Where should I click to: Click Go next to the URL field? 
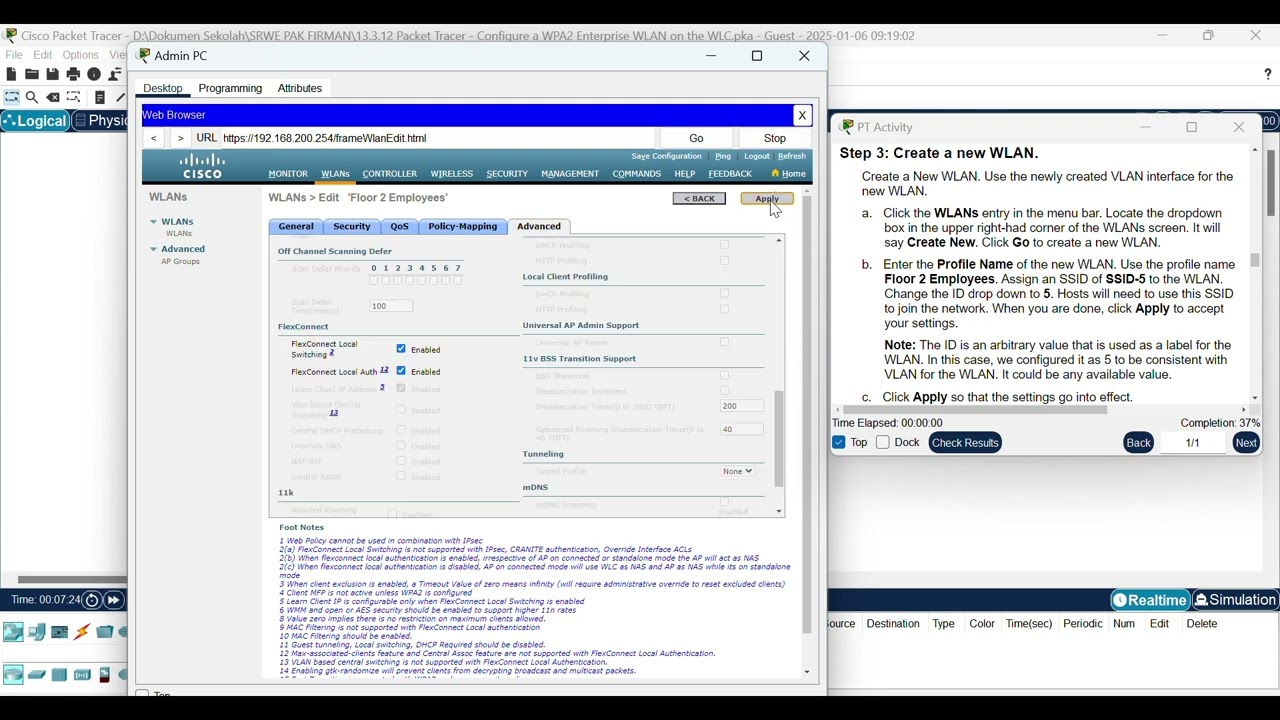point(696,138)
